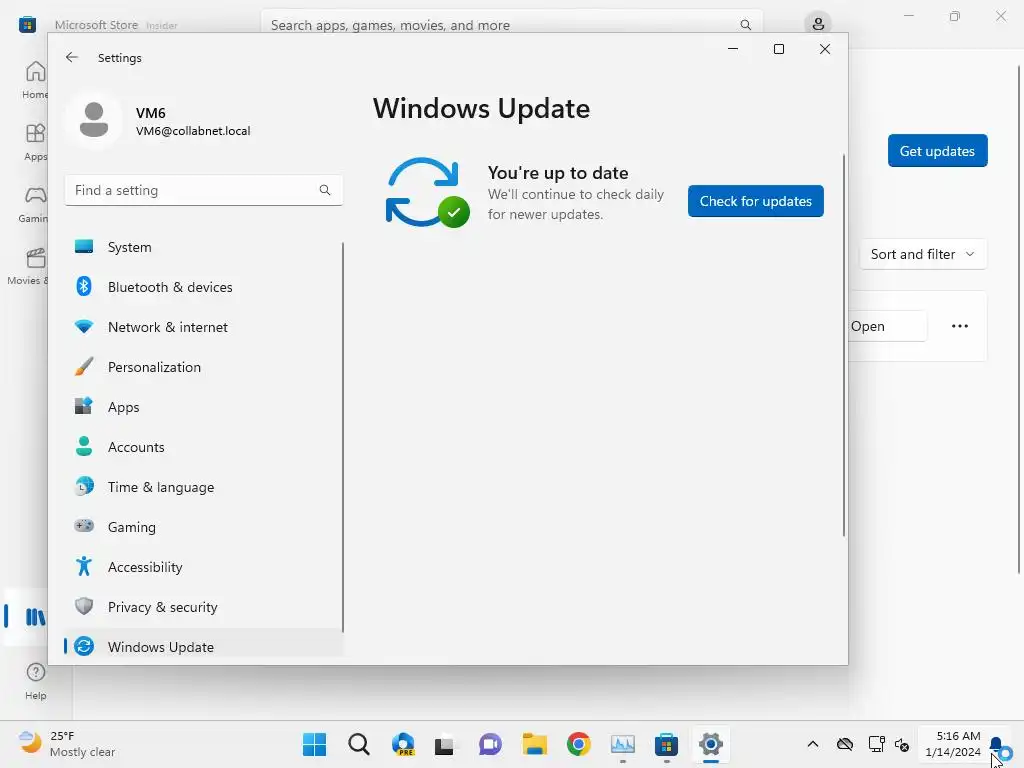Minimize the Settings window

733,49
